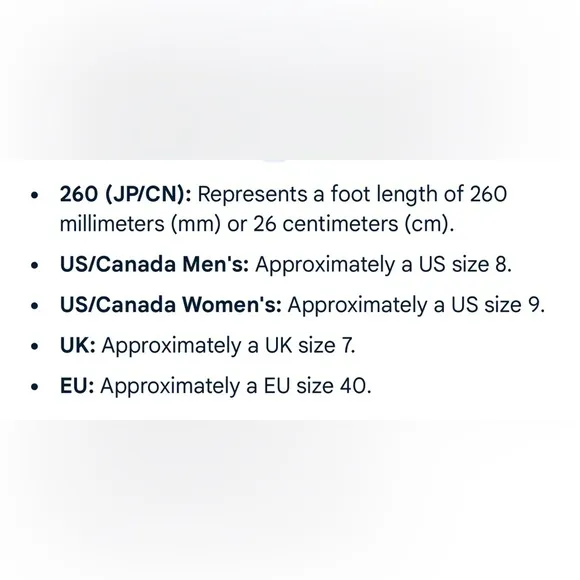
Task: Click the "26 centimeters (cm)." phrase
Action: coord(354,224)
